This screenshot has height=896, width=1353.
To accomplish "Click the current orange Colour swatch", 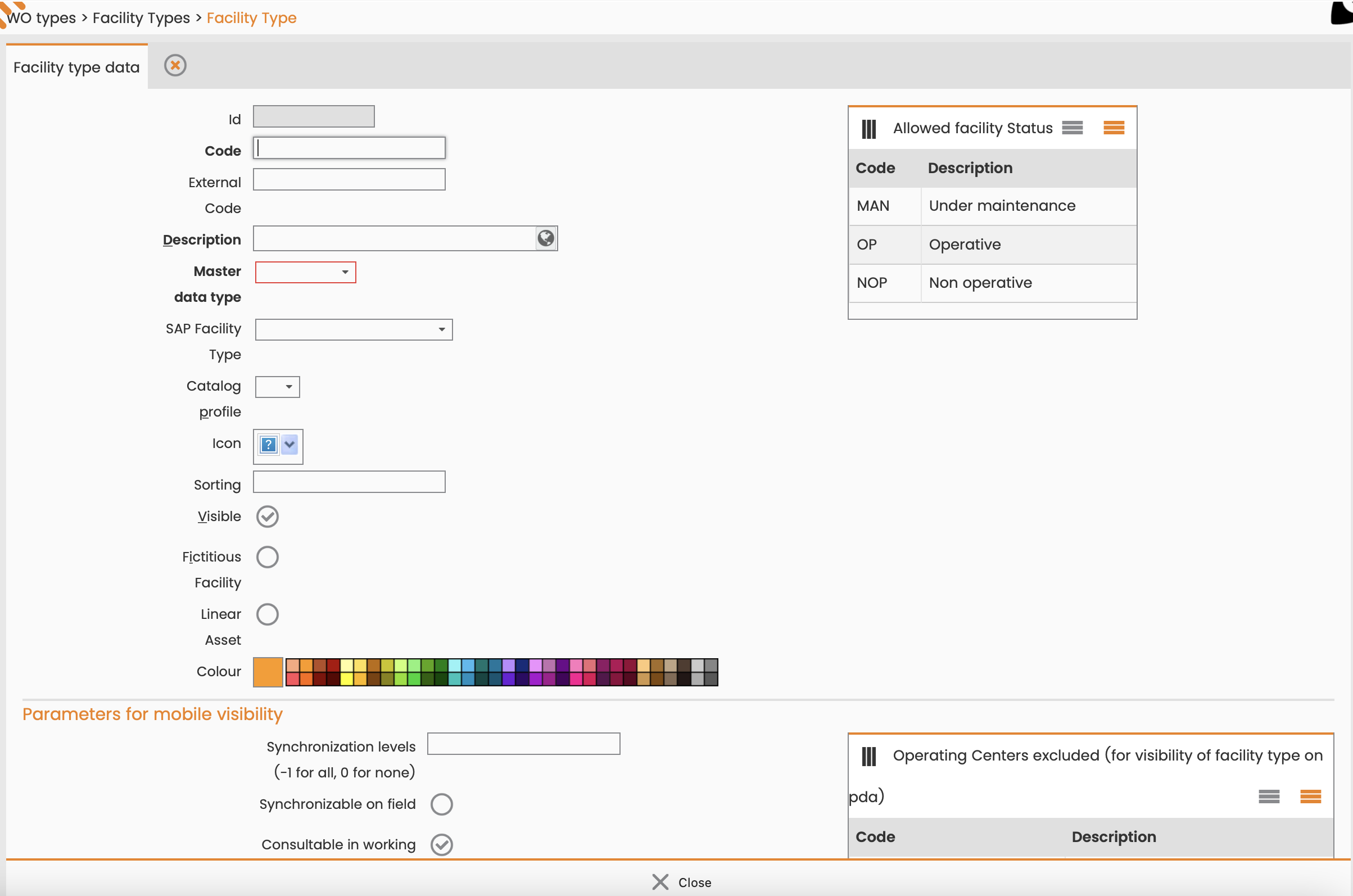I will tap(268, 672).
